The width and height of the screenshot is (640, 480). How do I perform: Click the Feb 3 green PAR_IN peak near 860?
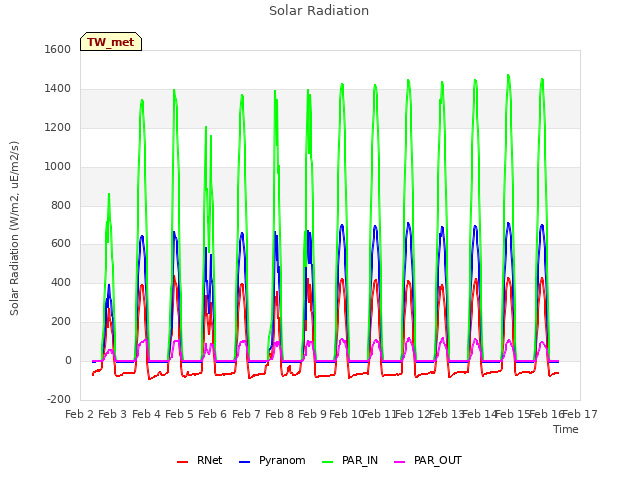tap(109, 194)
